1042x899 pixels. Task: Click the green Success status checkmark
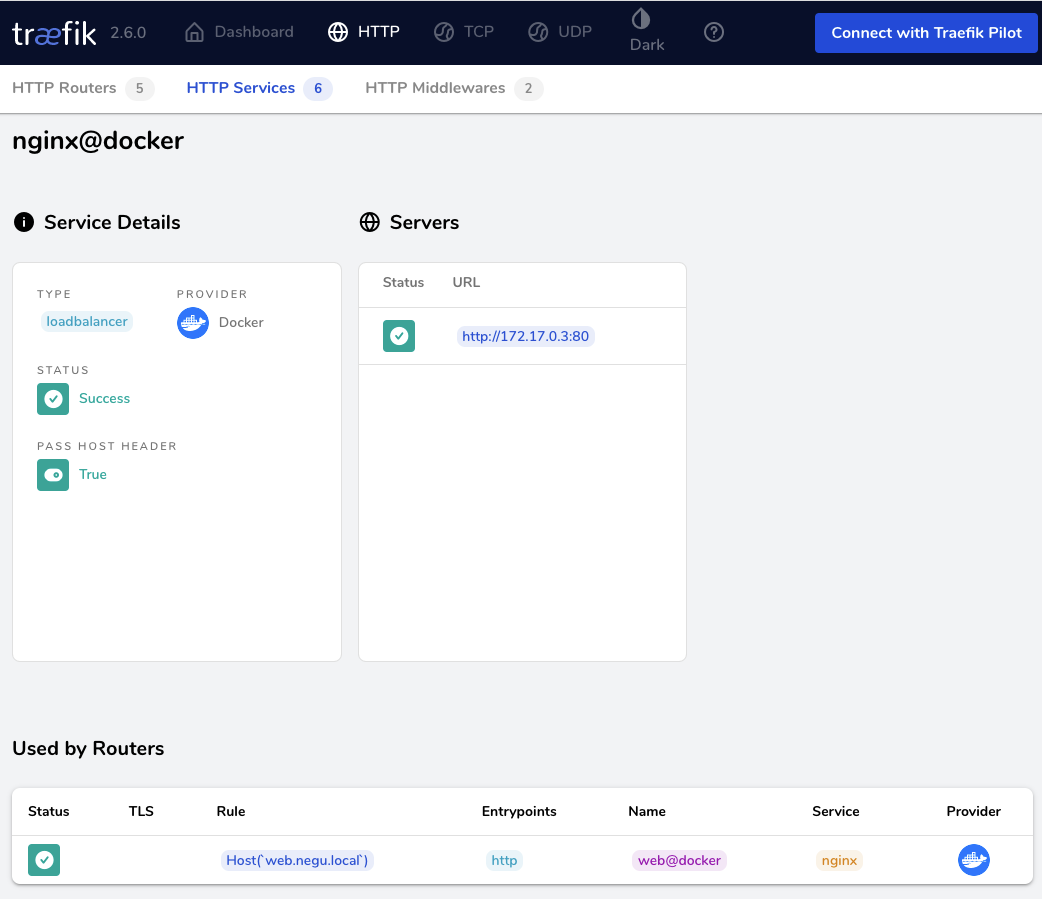point(52,398)
